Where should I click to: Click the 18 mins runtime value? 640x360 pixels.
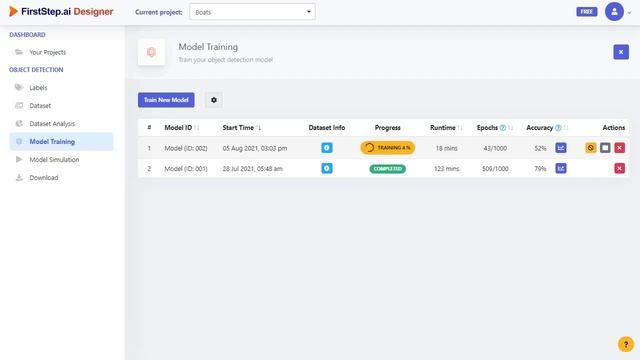pos(447,148)
